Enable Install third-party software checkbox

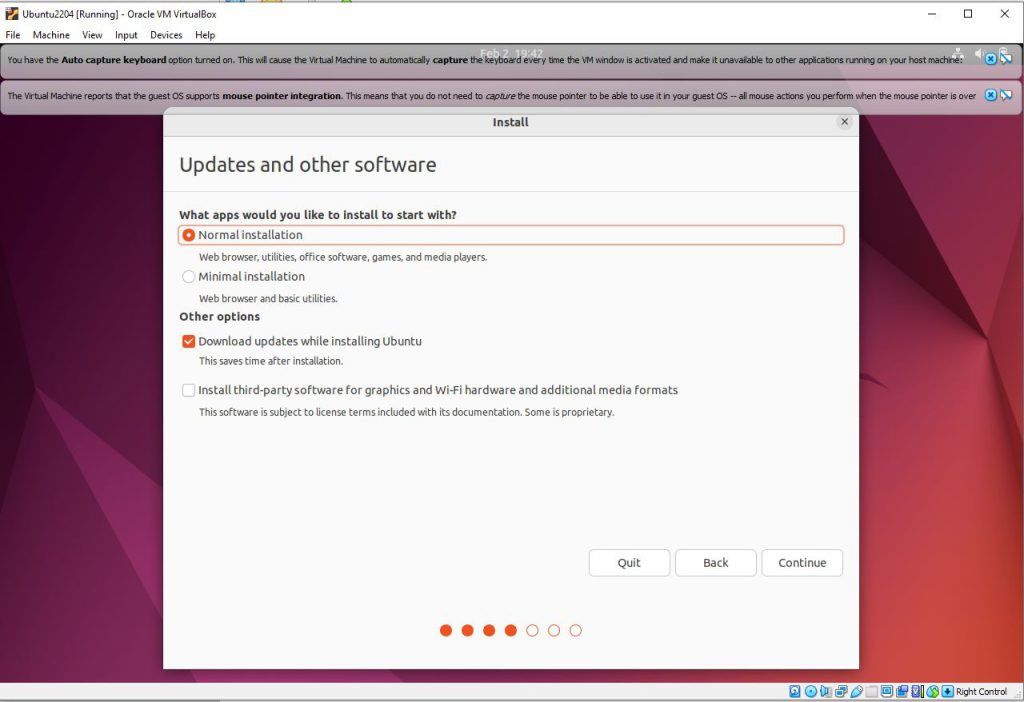(x=189, y=391)
